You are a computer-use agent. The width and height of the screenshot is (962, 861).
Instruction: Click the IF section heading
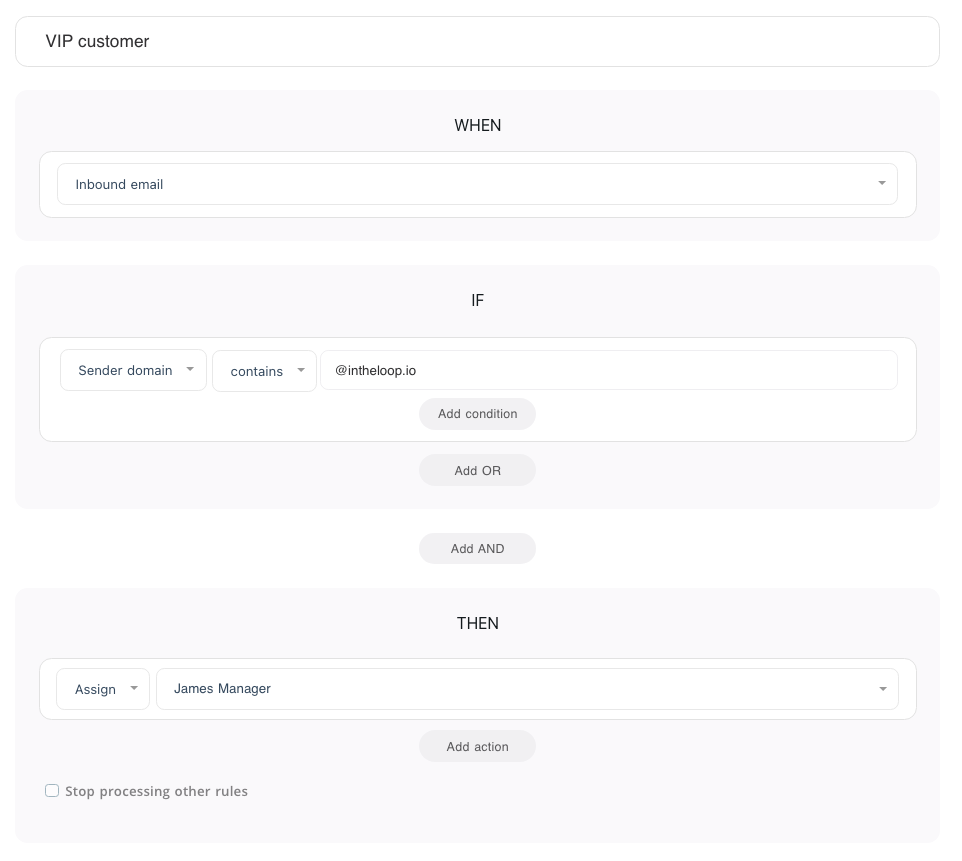[477, 300]
